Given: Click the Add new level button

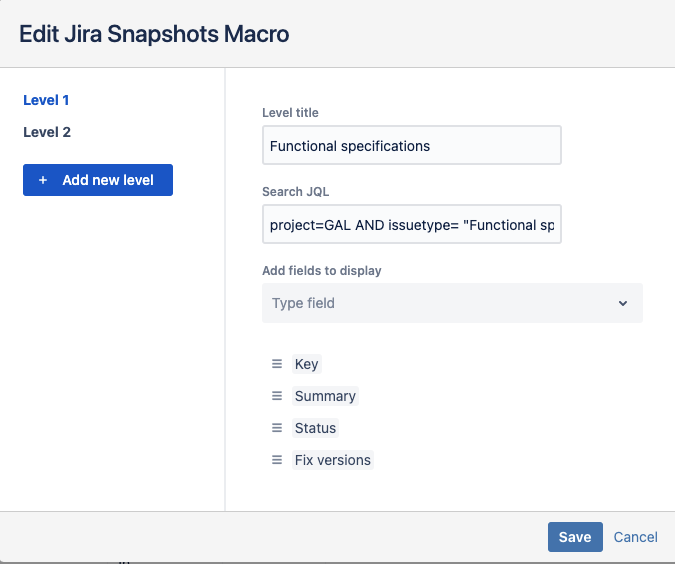Looking at the screenshot, I should (x=98, y=180).
